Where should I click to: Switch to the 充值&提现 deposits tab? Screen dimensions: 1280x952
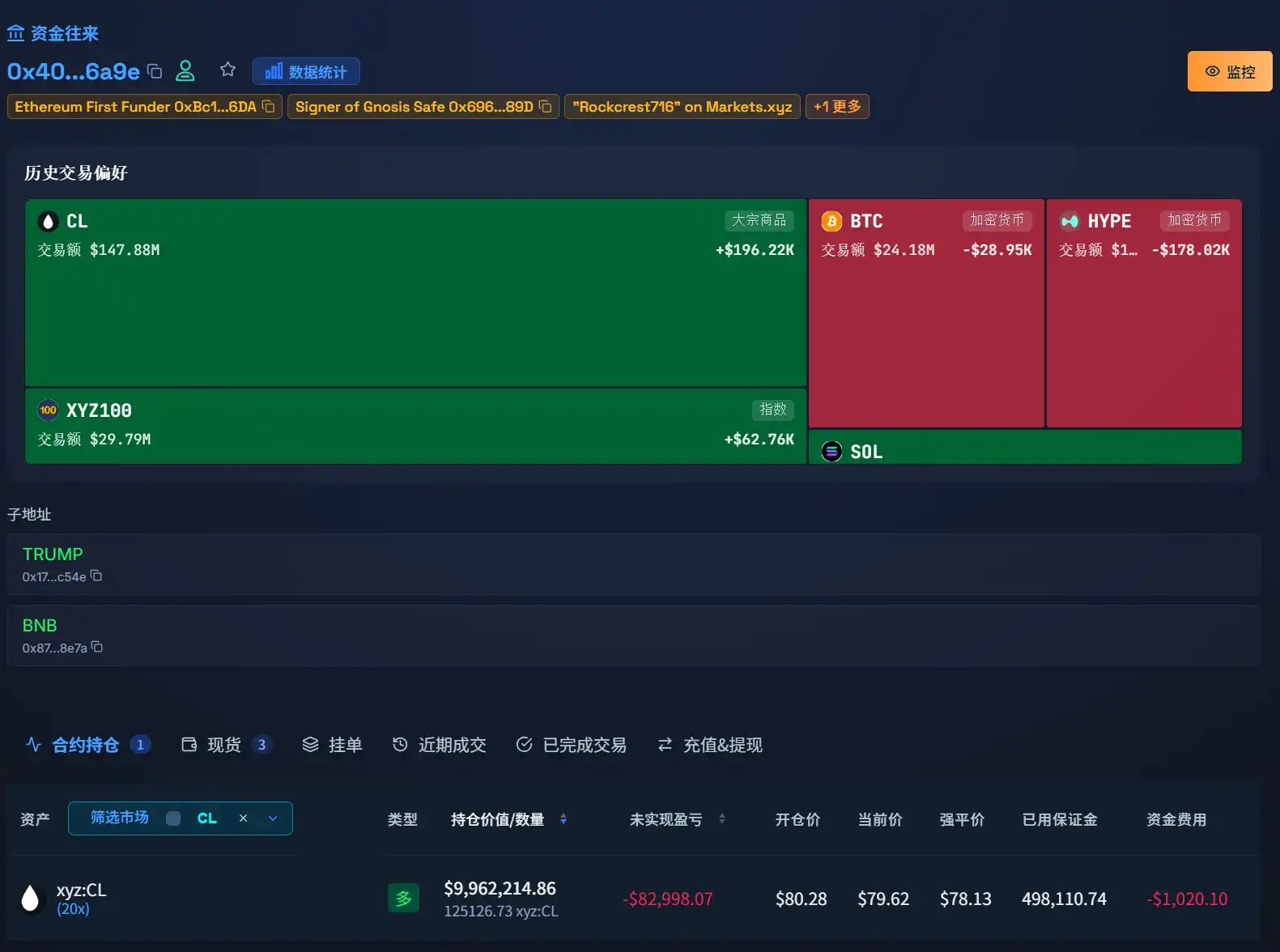pos(710,745)
